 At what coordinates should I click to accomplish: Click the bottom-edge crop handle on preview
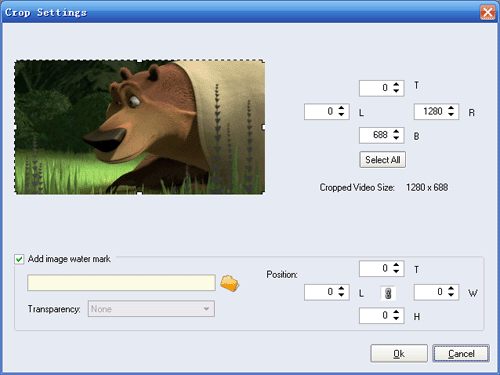pyautogui.click(x=140, y=193)
